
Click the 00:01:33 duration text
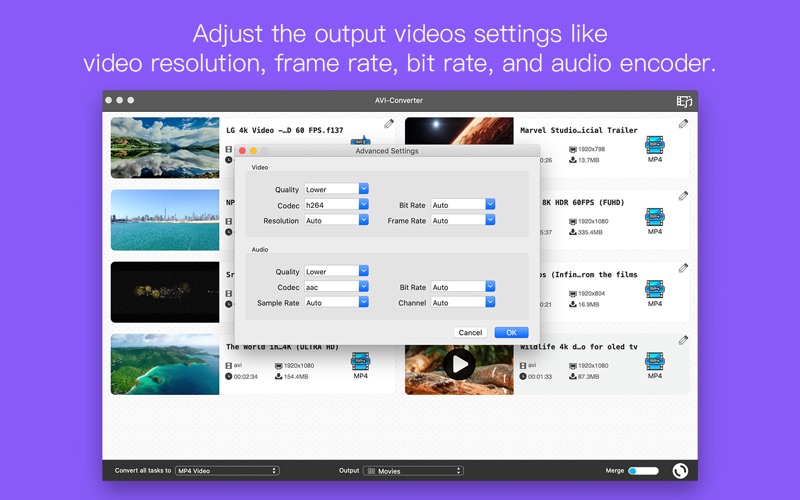pos(540,377)
